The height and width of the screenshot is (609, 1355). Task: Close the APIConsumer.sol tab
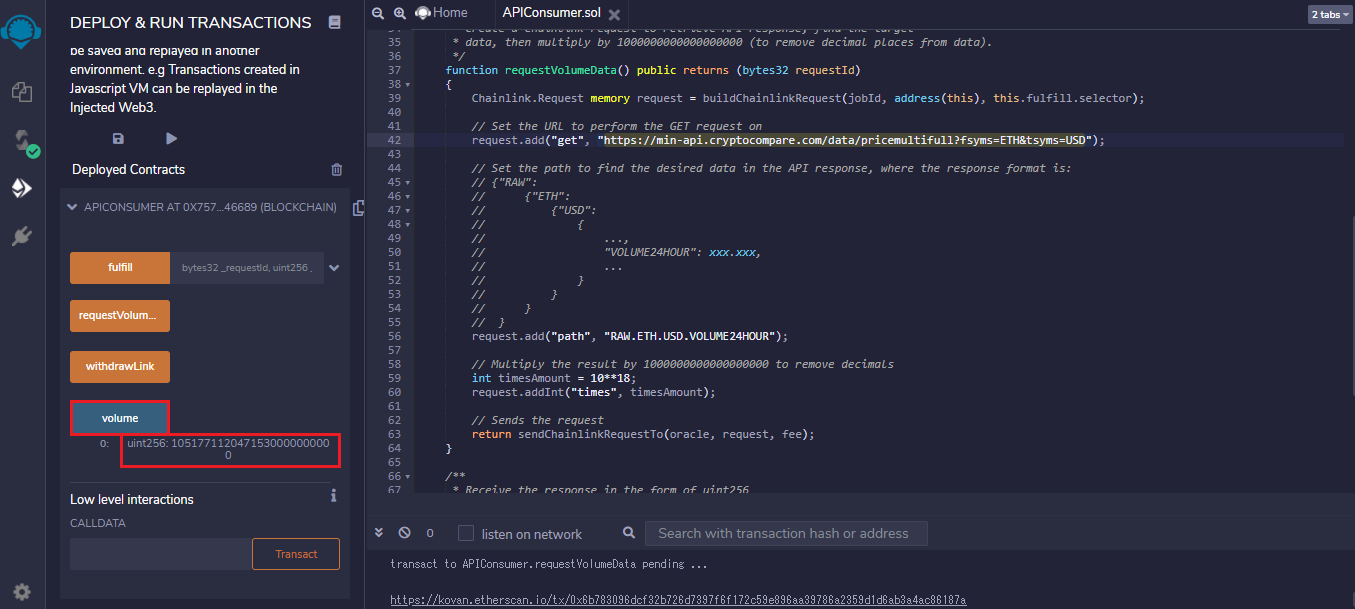614,14
